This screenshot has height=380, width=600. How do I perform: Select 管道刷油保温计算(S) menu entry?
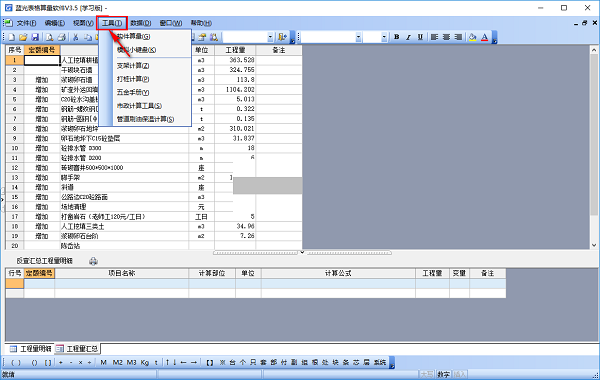[x=145, y=119]
